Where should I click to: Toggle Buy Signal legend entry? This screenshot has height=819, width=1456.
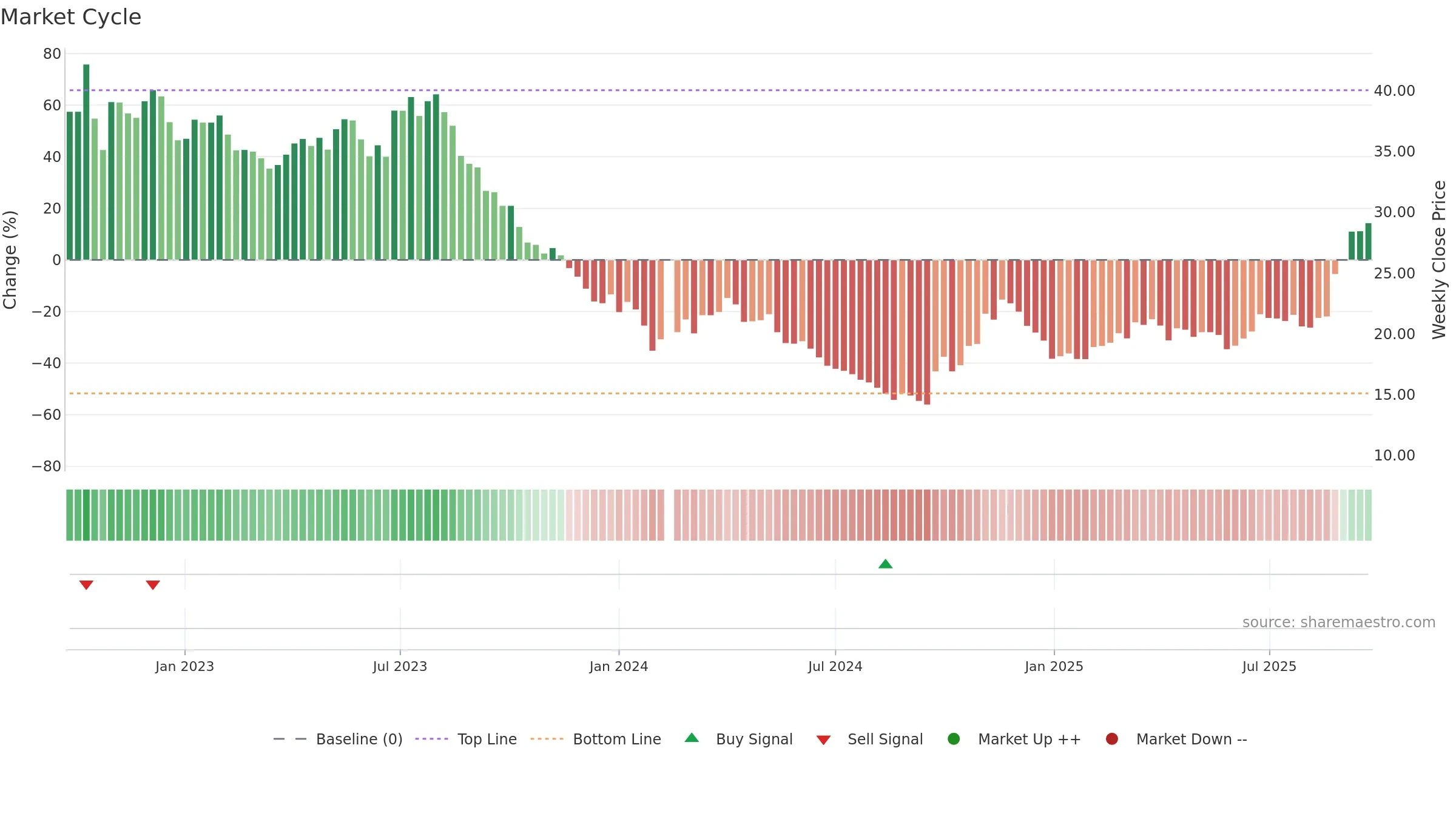pos(738,739)
